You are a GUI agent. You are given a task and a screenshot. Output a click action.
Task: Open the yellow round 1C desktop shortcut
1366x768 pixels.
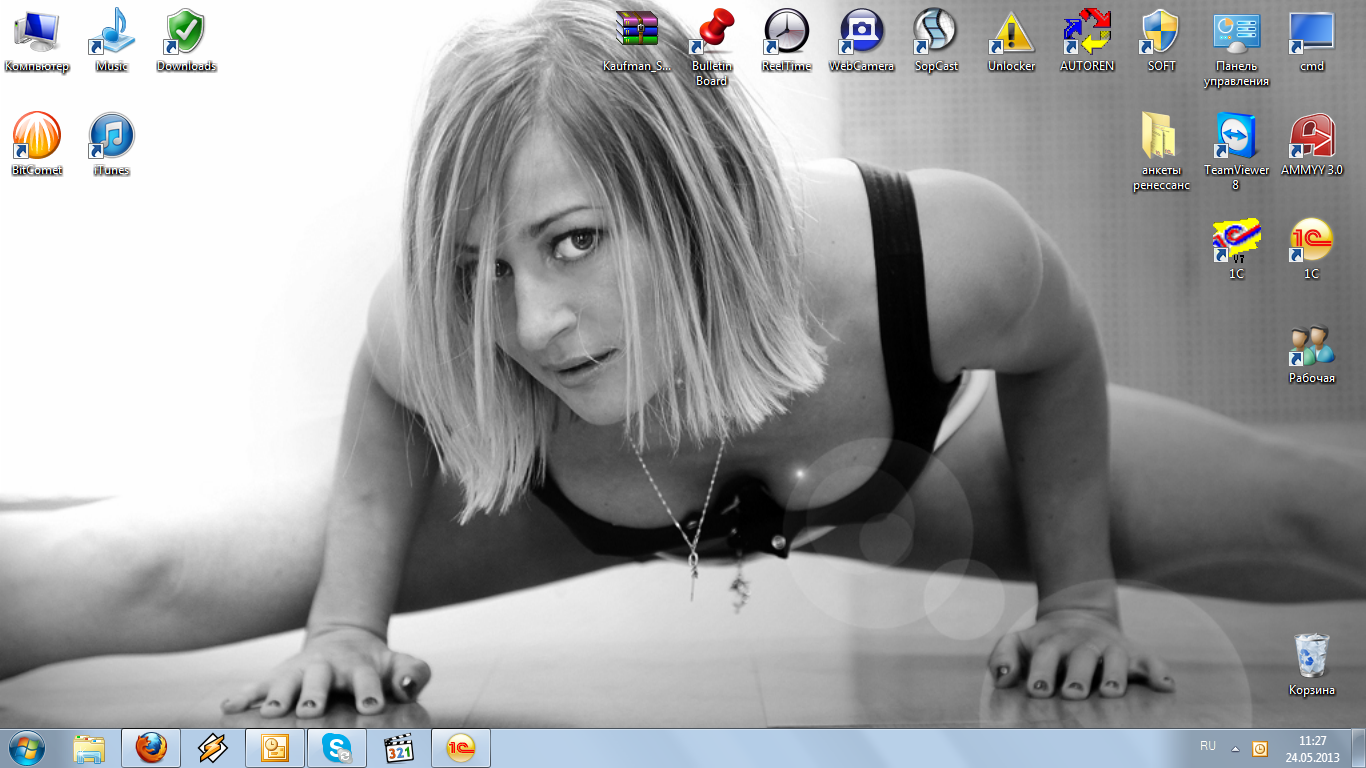click(1312, 248)
